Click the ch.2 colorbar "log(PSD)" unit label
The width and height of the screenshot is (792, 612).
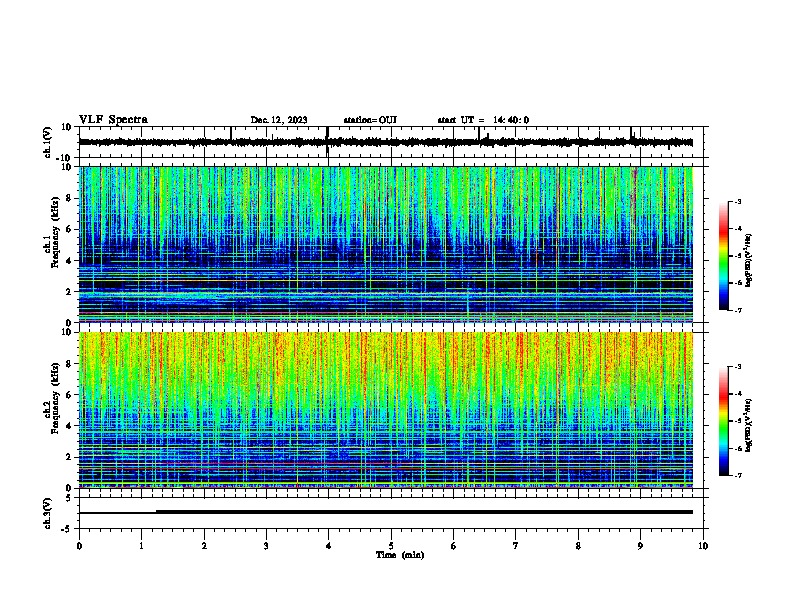(x=748, y=425)
